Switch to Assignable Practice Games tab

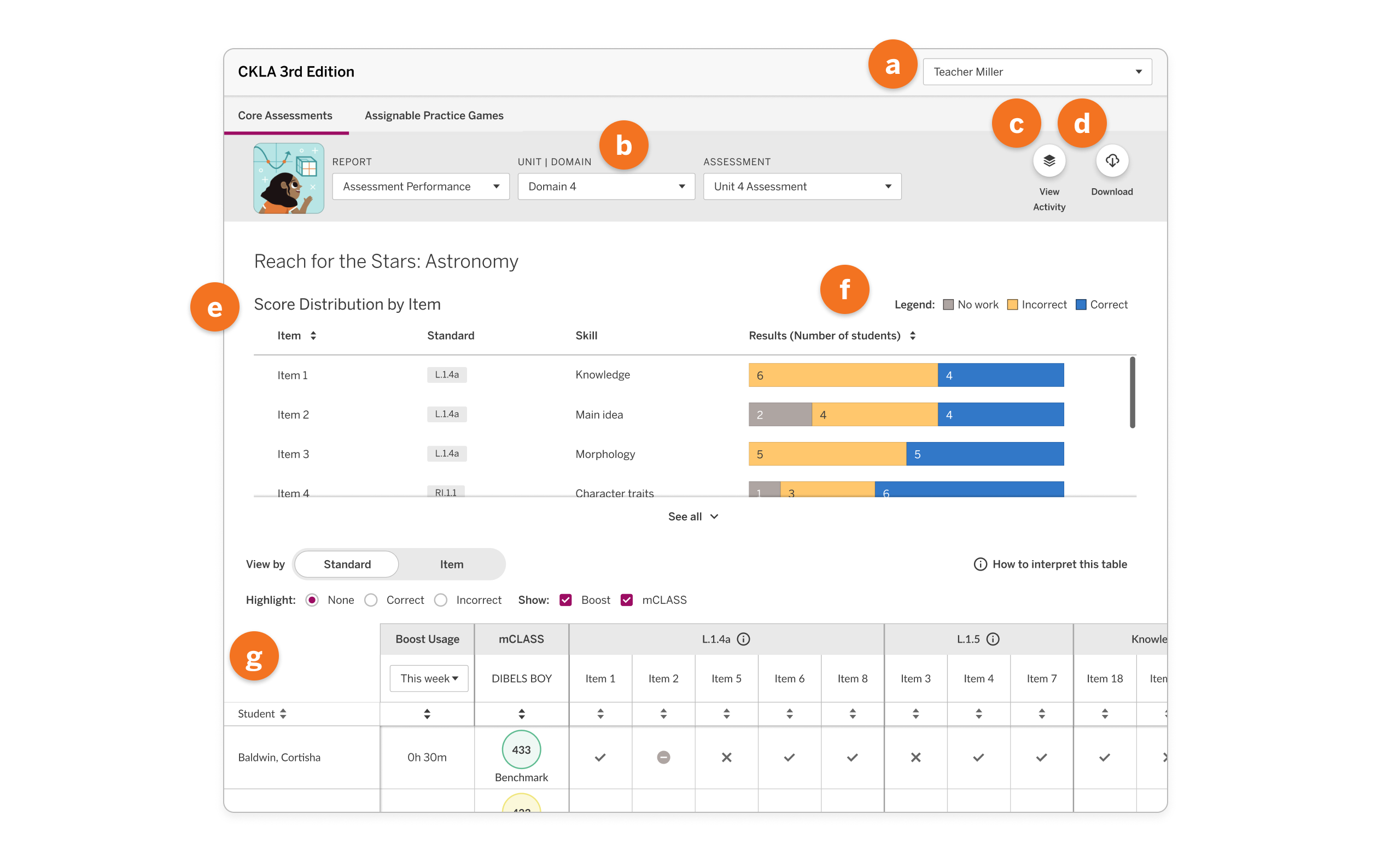coord(434,115)
